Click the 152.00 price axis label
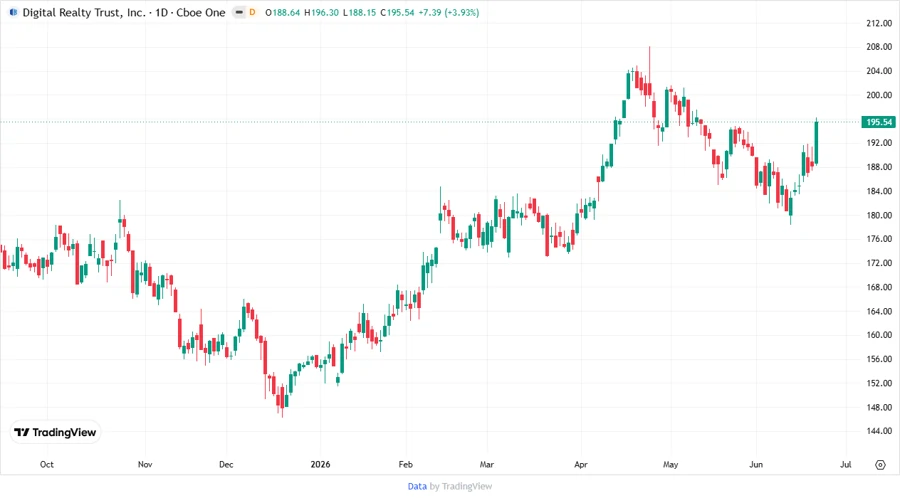 coord(879,383)
